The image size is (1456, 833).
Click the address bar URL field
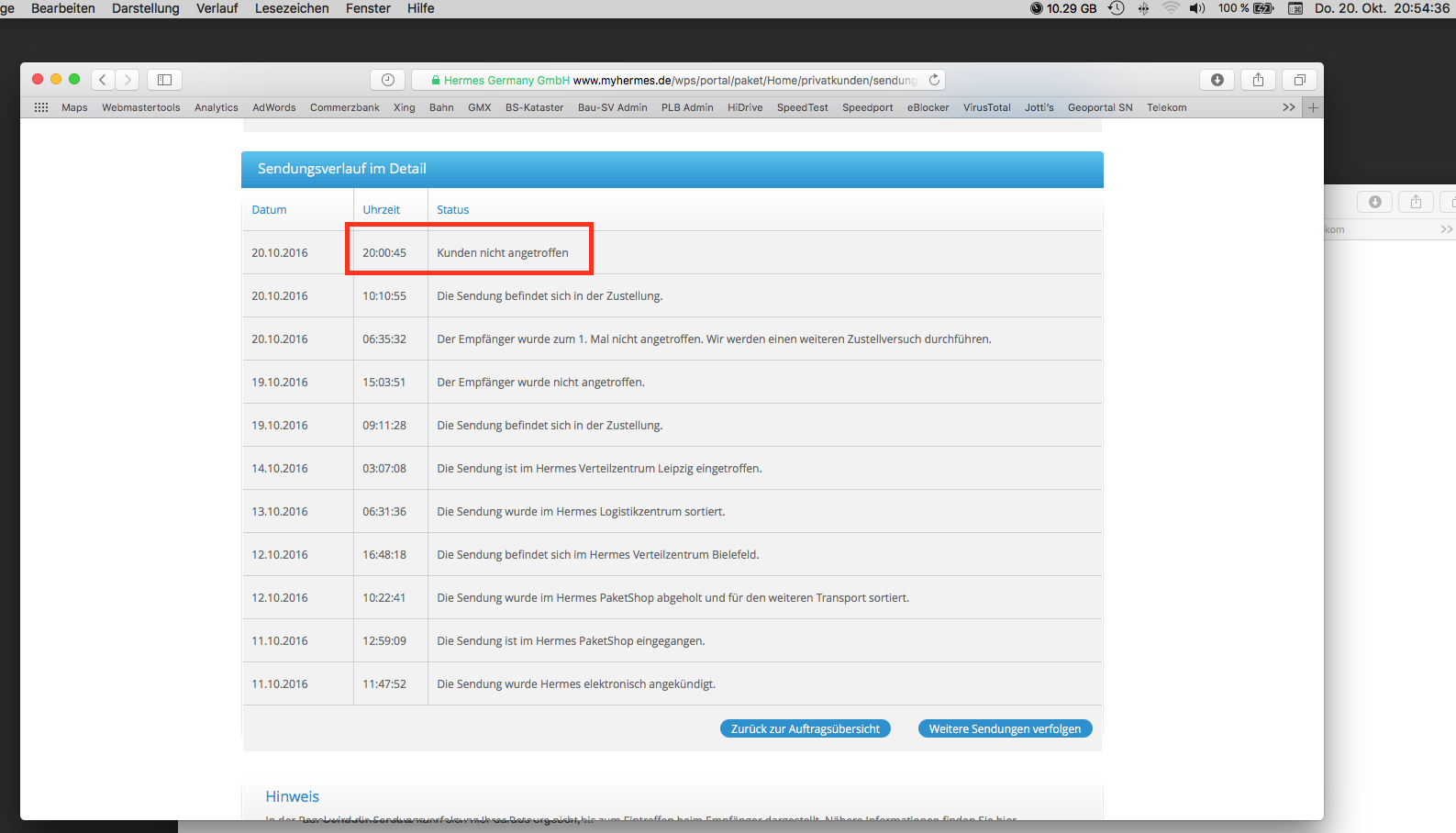click(x=679, y=80)
